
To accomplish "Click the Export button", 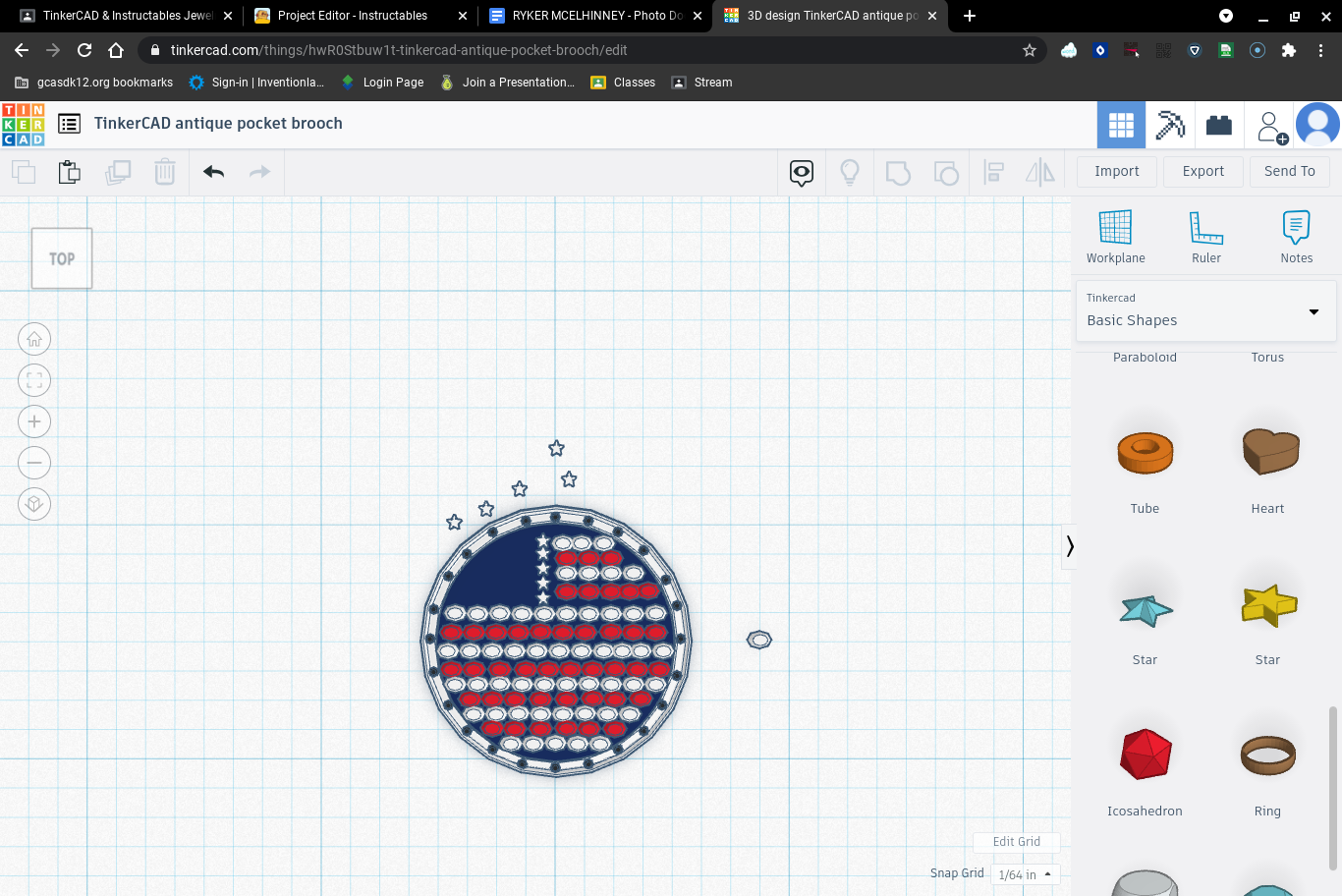I will click(x=1203, y=171).
